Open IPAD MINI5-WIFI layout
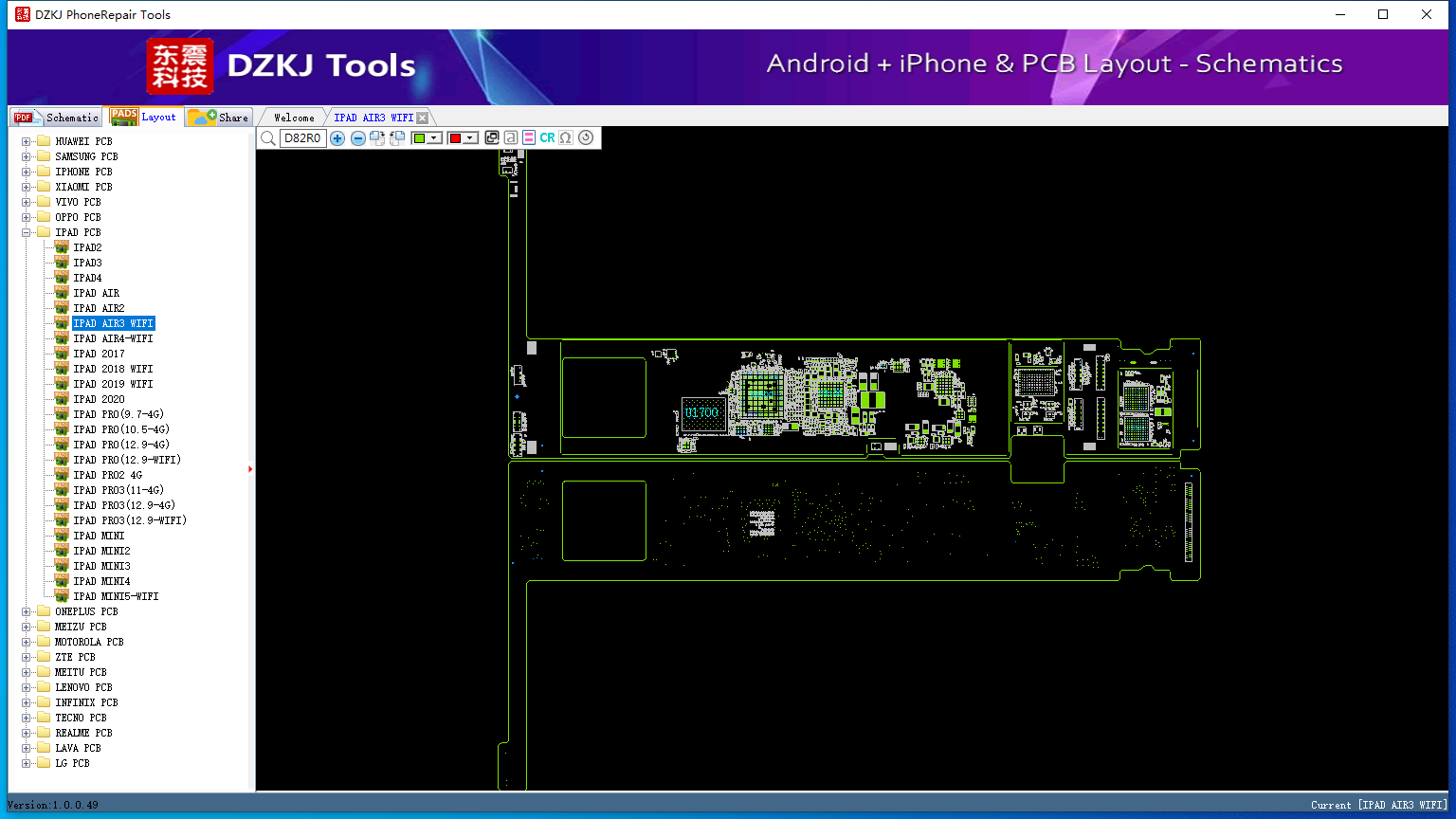Screen dimensions: 1456x819 click(116, 596)
